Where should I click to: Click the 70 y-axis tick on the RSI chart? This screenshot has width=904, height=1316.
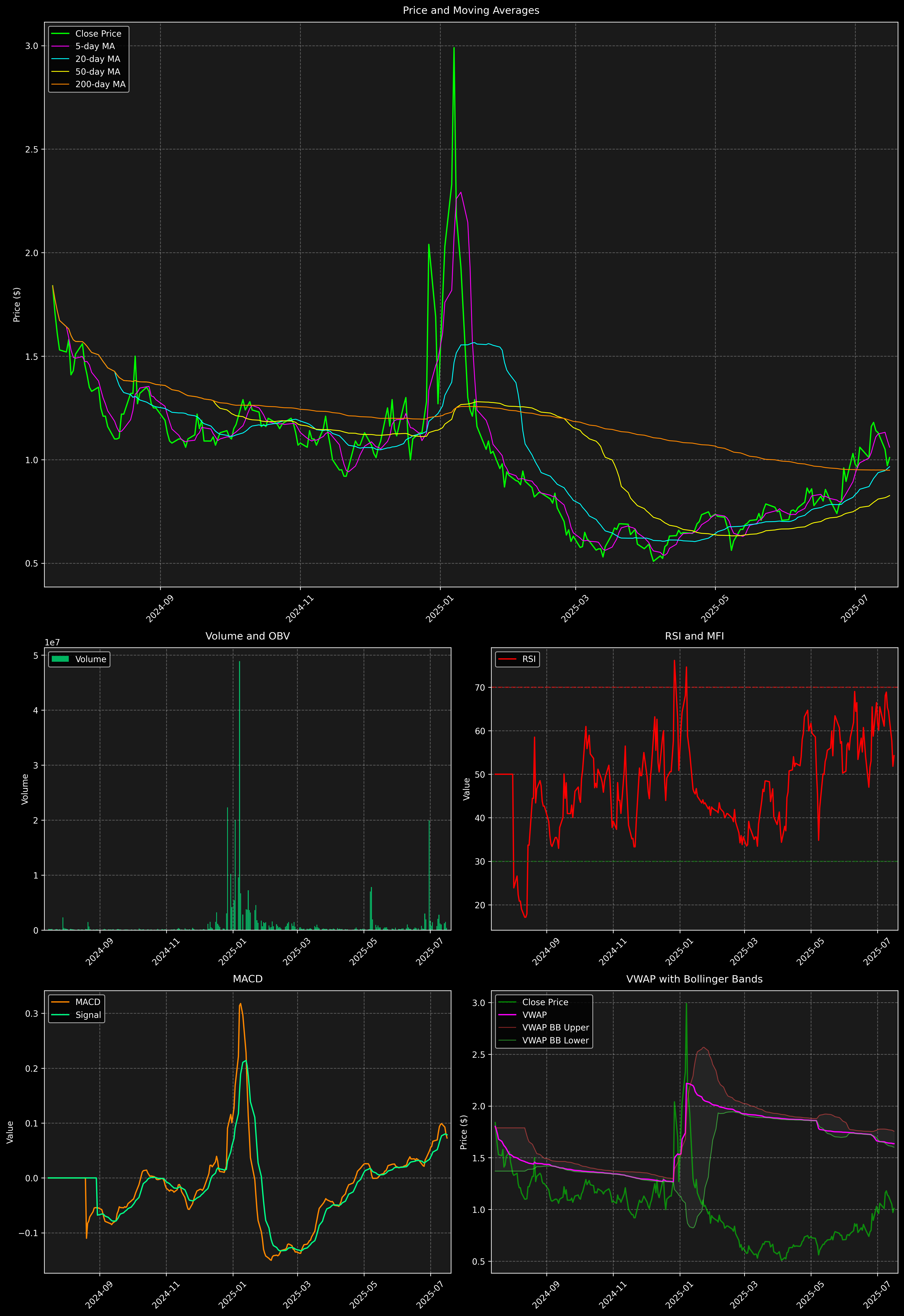tap(480, 687)
